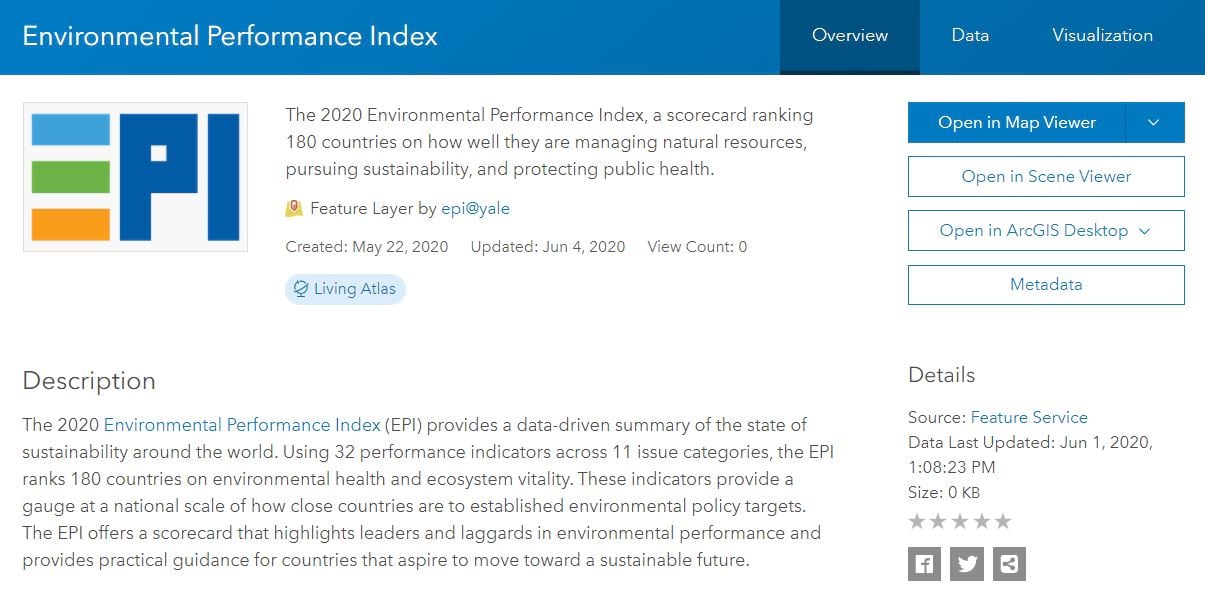This screenshot has width=1205, height=593.
Task: Toggle the Living Atlas tag
Action: (345, 289)
